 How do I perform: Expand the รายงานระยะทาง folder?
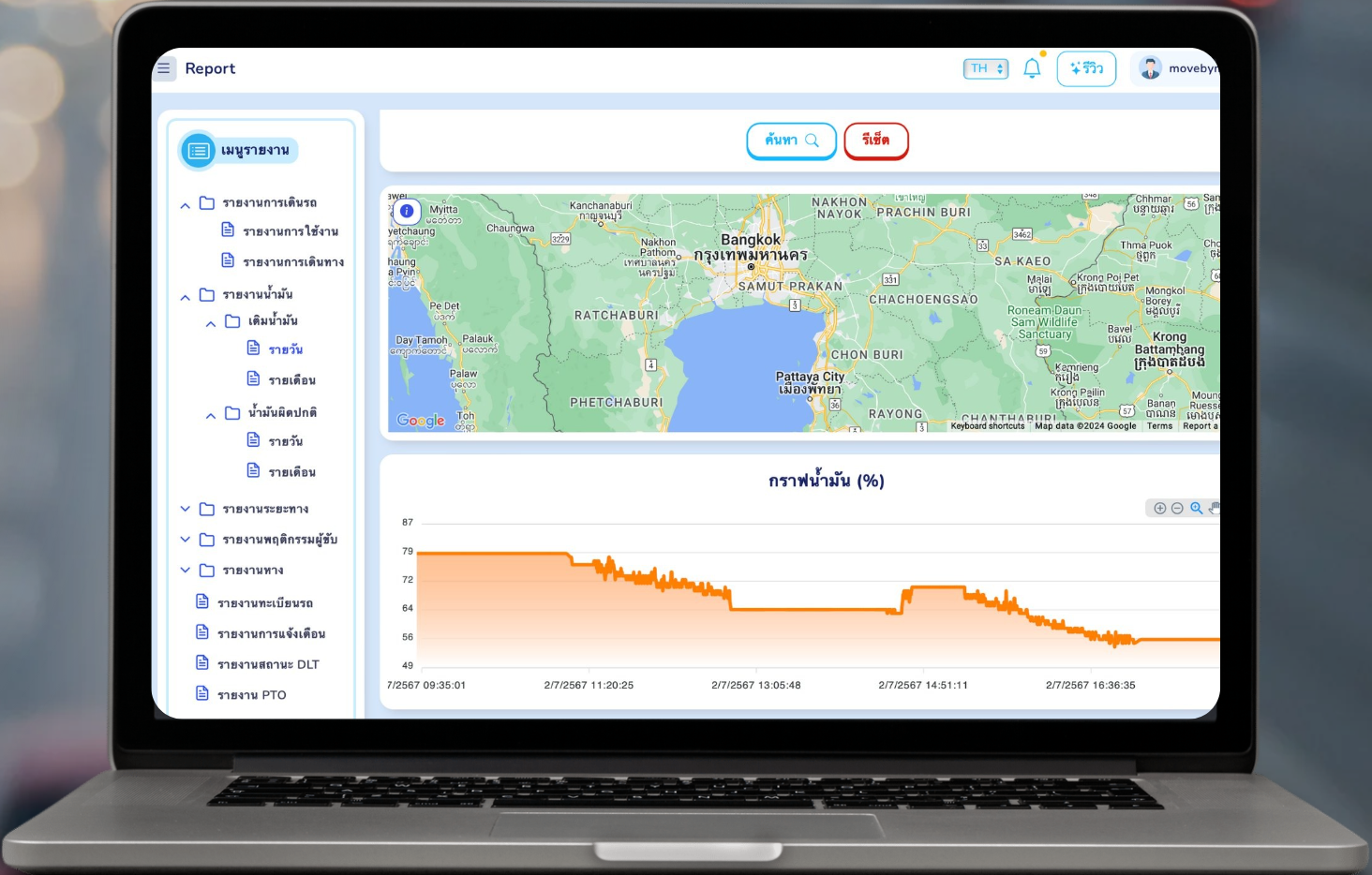click(186, 509)
